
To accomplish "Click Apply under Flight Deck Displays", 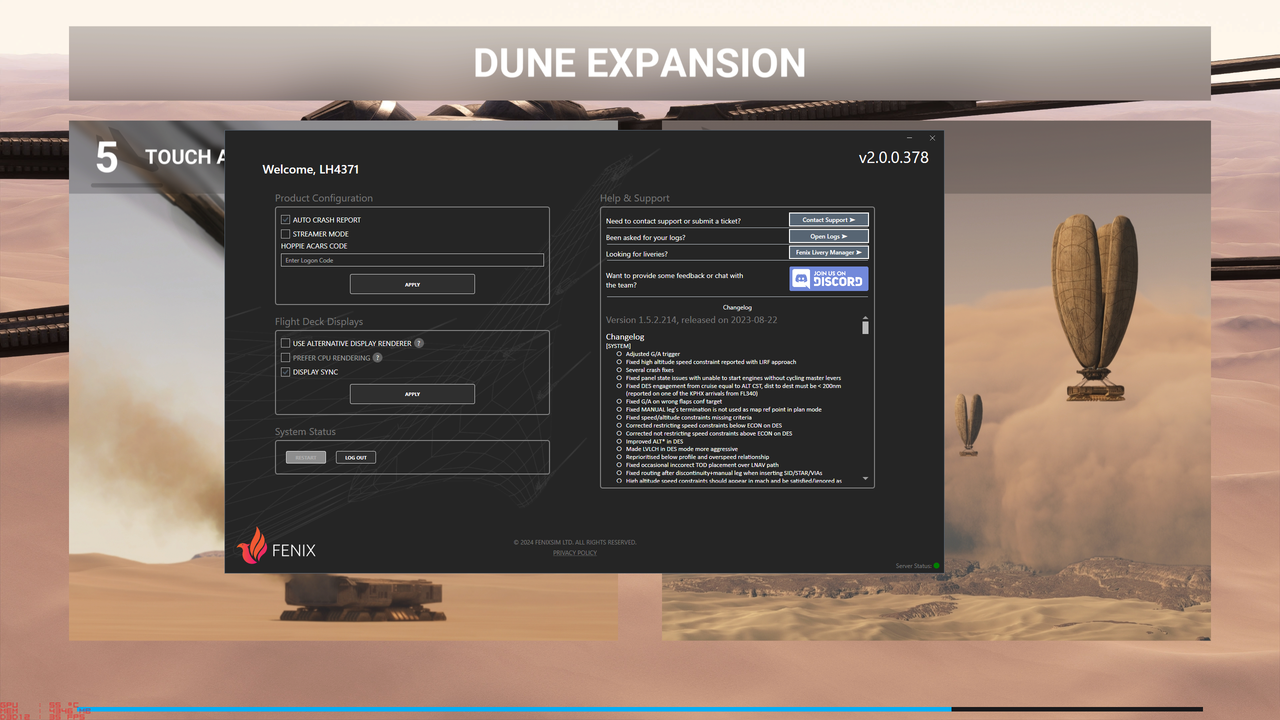I will click(x=412, y=394).
